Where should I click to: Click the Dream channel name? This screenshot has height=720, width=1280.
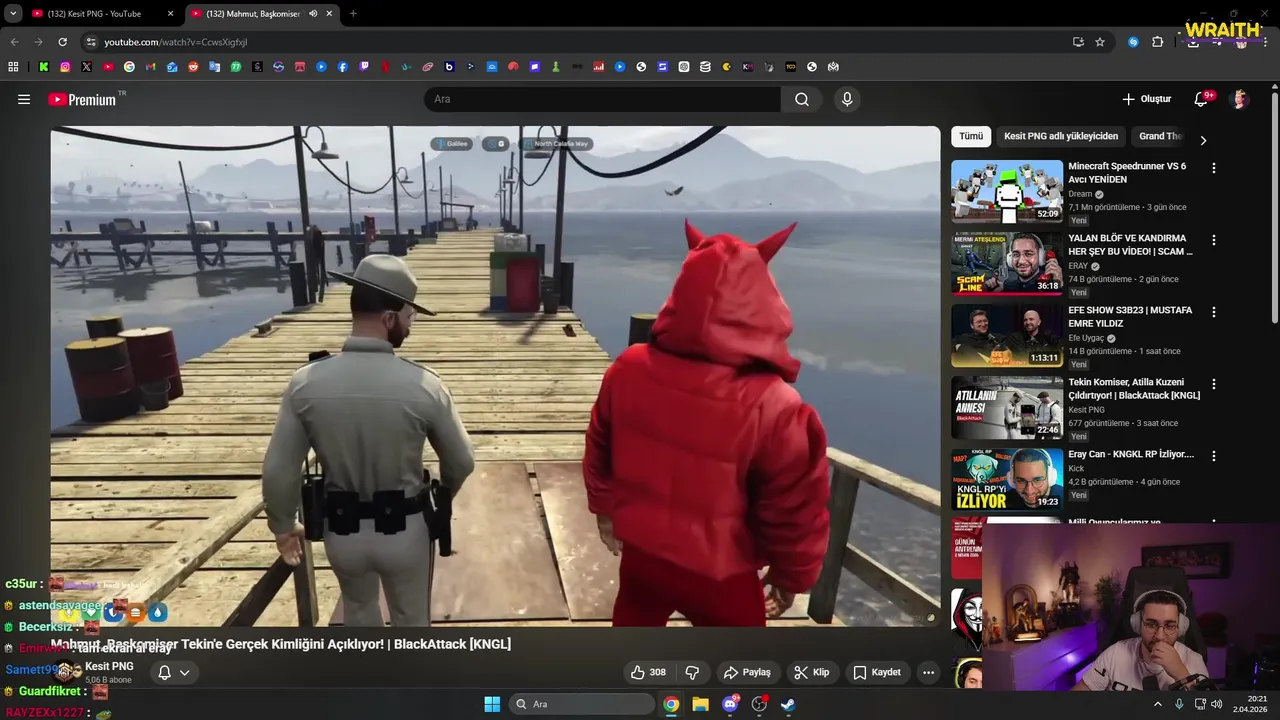(1080, 194)
